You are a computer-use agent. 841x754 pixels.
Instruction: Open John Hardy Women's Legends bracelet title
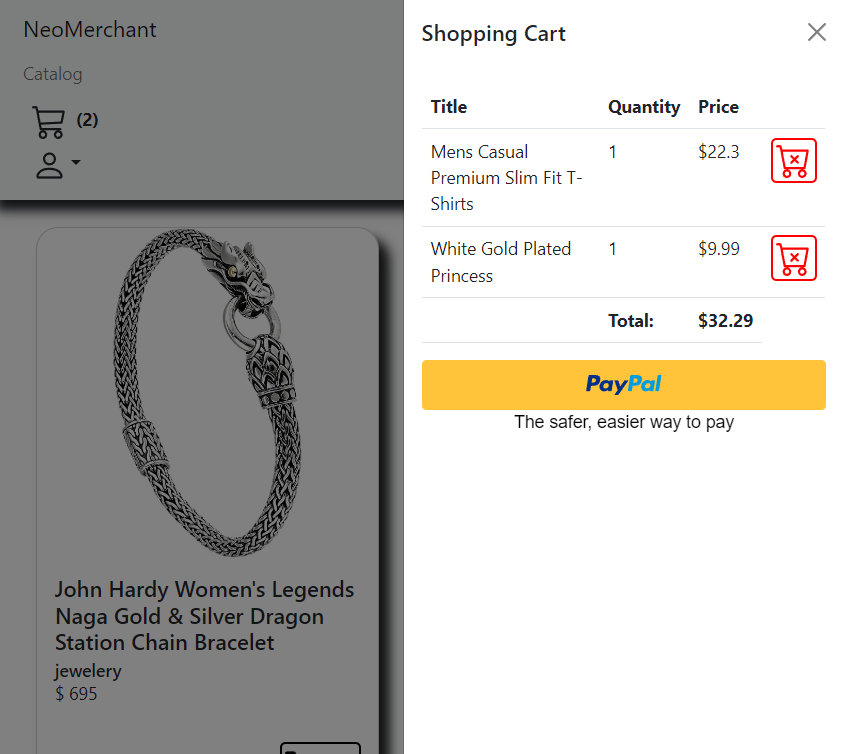point(204,616)
